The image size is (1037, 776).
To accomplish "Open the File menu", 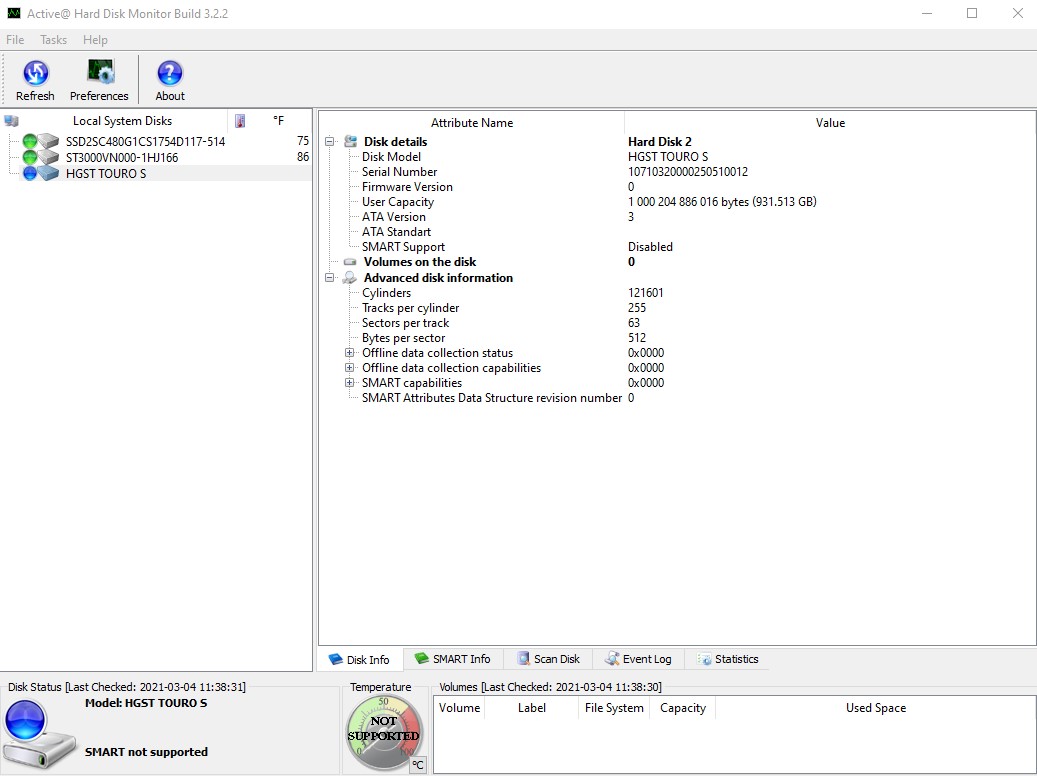I will click(x=15, y=39).
